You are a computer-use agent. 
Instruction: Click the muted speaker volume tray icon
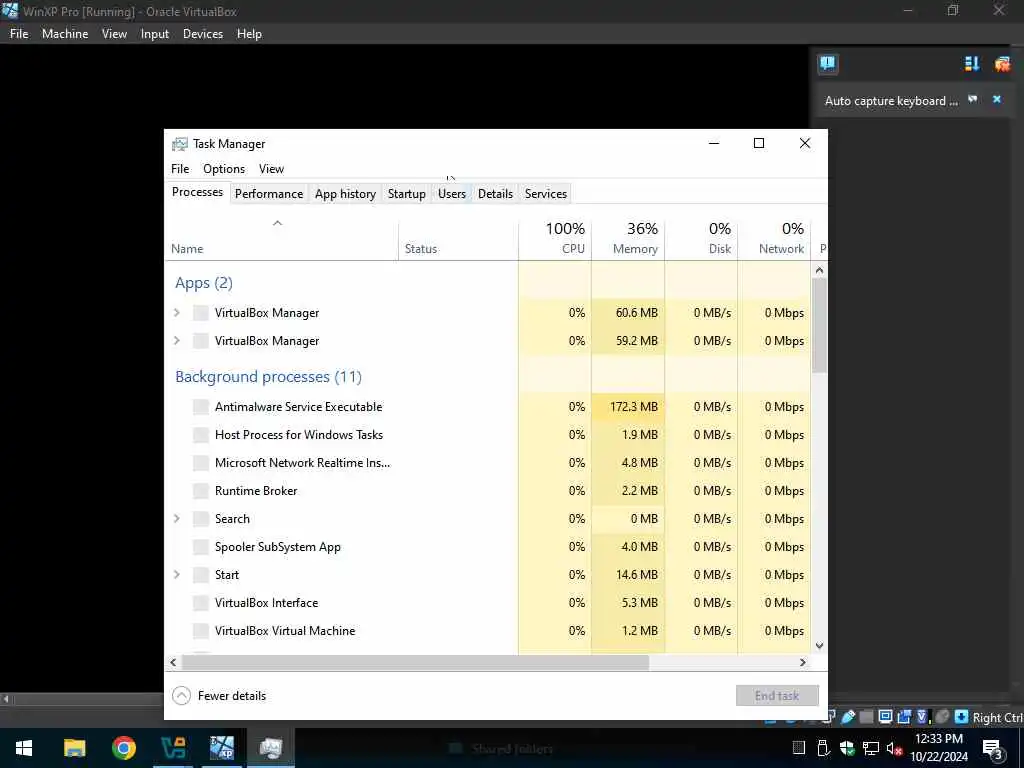coord(894,748)
